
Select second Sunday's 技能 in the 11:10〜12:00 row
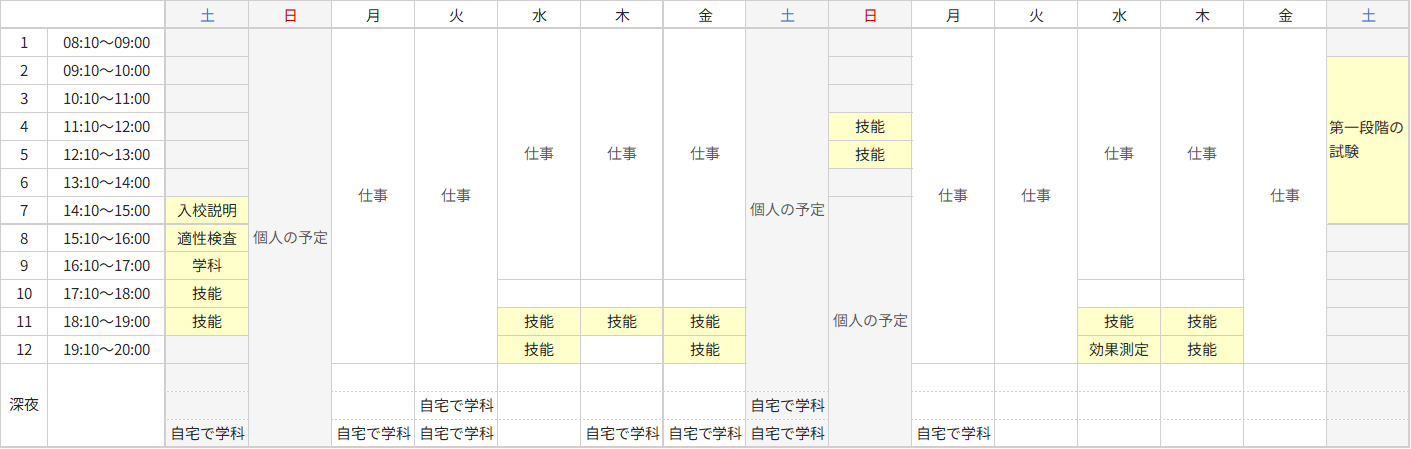click(x=870, y=127)
